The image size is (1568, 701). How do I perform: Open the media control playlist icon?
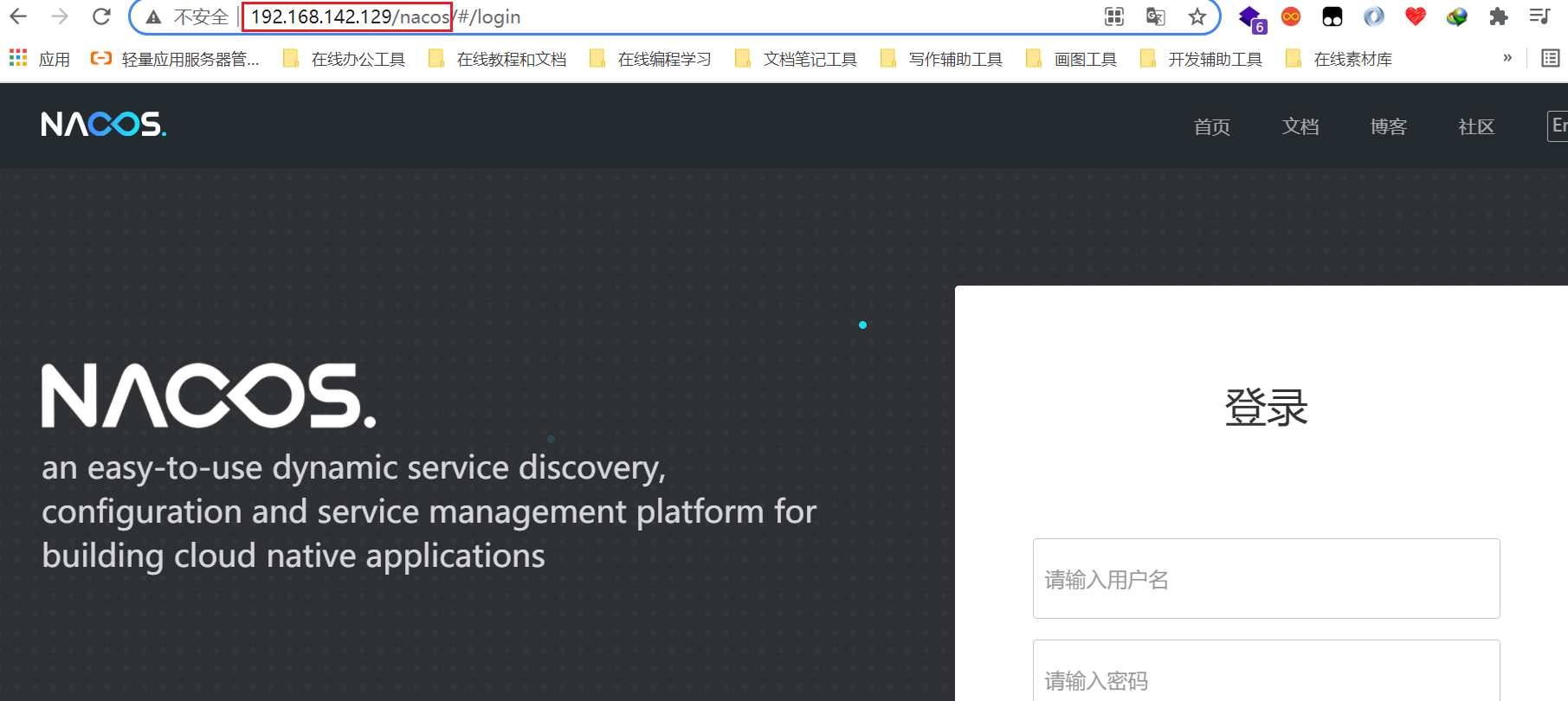[1539, 16]
